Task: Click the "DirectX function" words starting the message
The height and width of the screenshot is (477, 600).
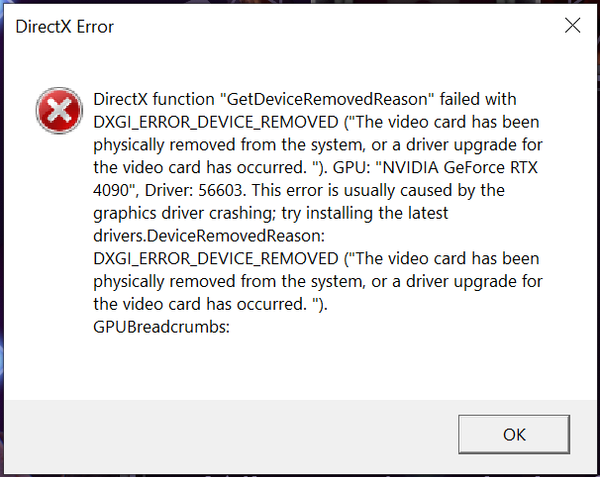Action: click(x=151, y=100)
